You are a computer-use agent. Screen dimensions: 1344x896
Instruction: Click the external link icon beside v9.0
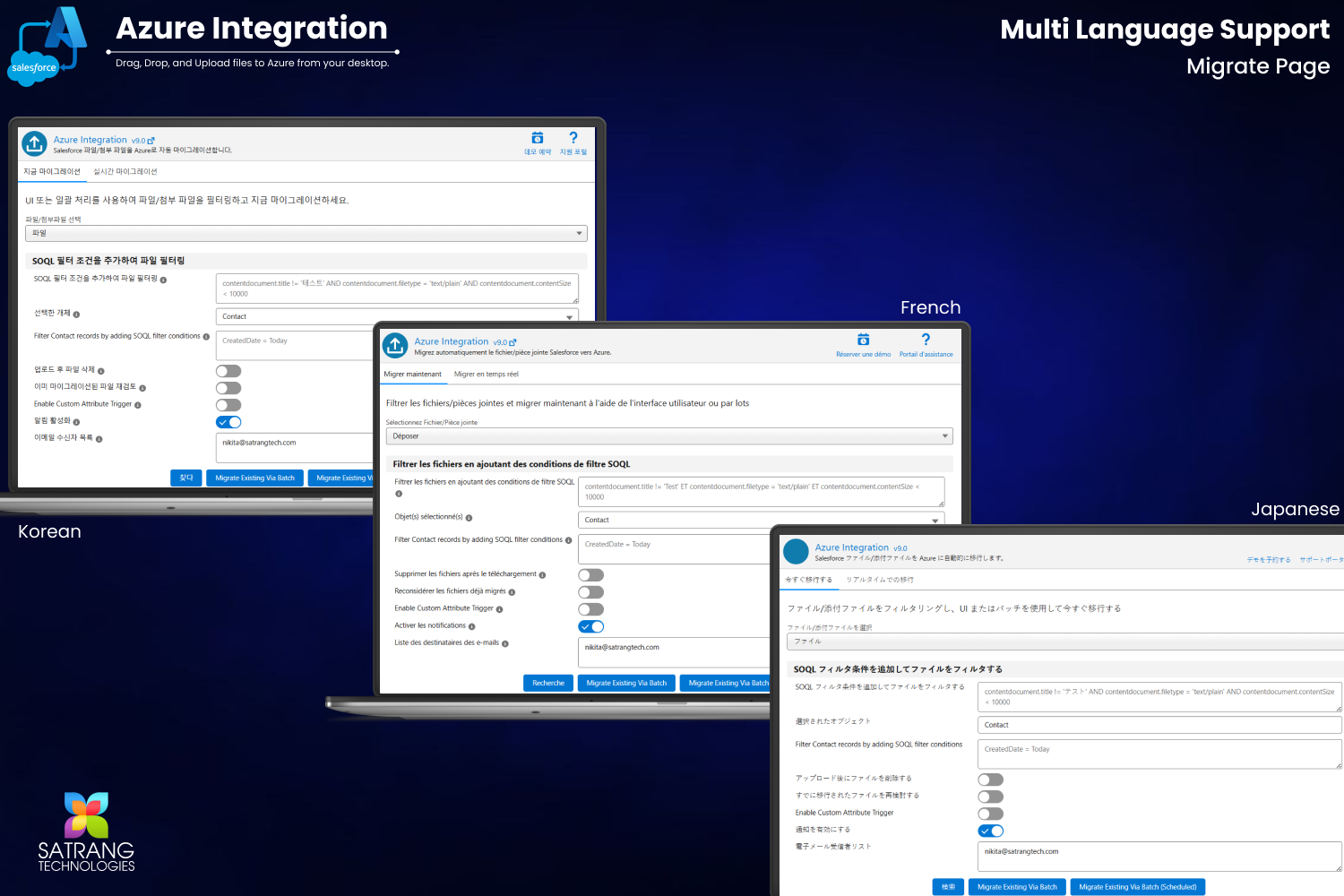point(152,140)
